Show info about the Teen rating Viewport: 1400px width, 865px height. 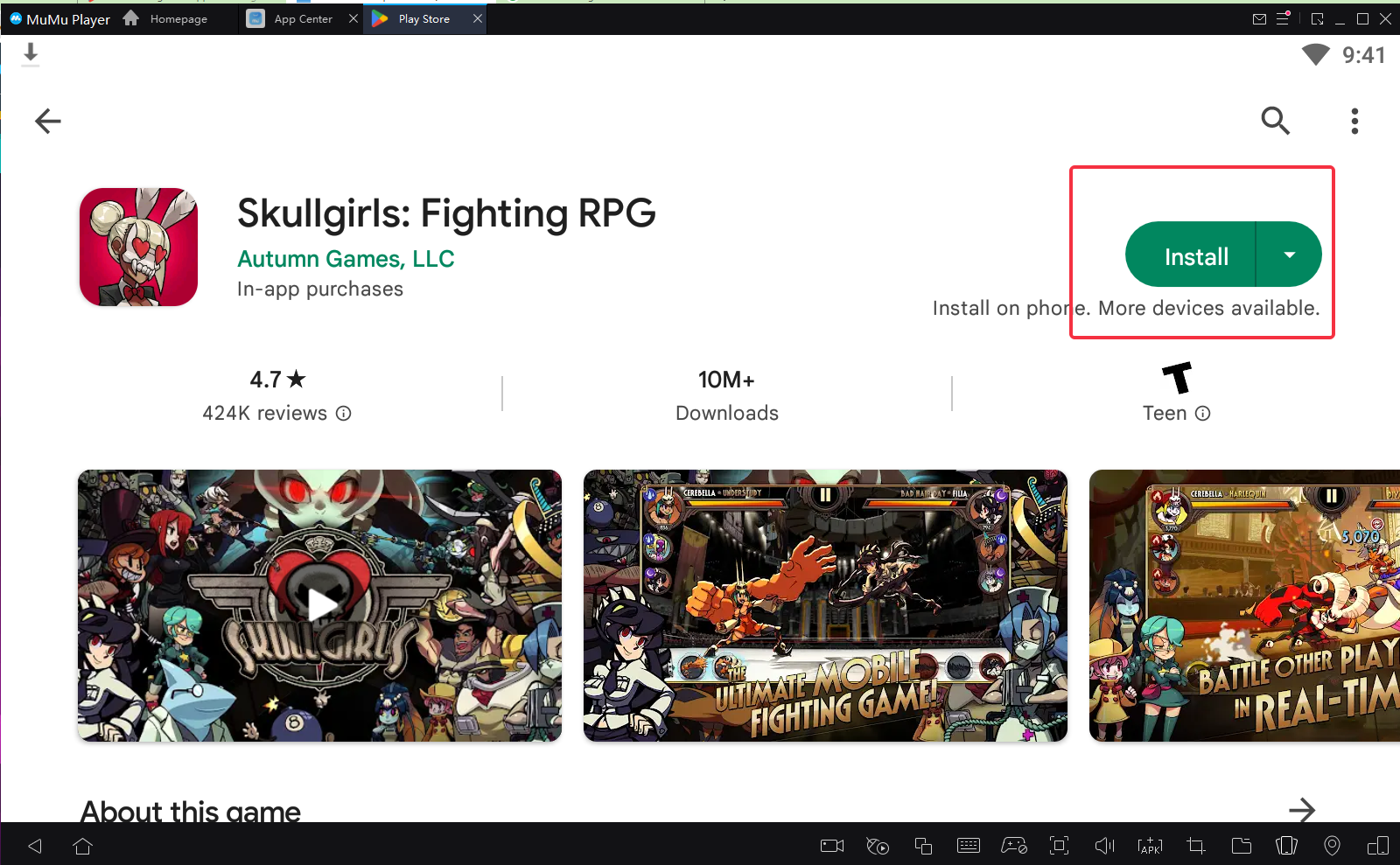pyautogui.click(x=1203, y=413)
